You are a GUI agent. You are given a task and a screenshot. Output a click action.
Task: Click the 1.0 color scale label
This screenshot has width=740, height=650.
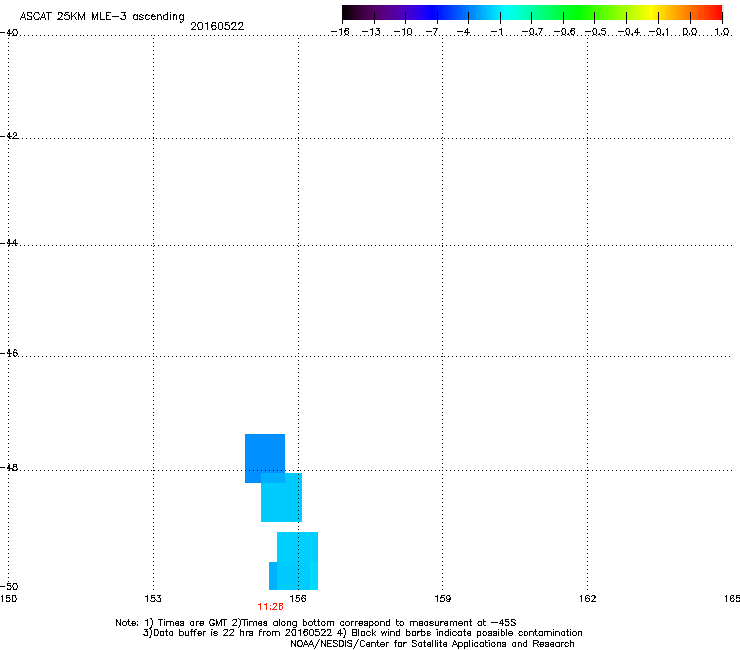pos(722,32)
